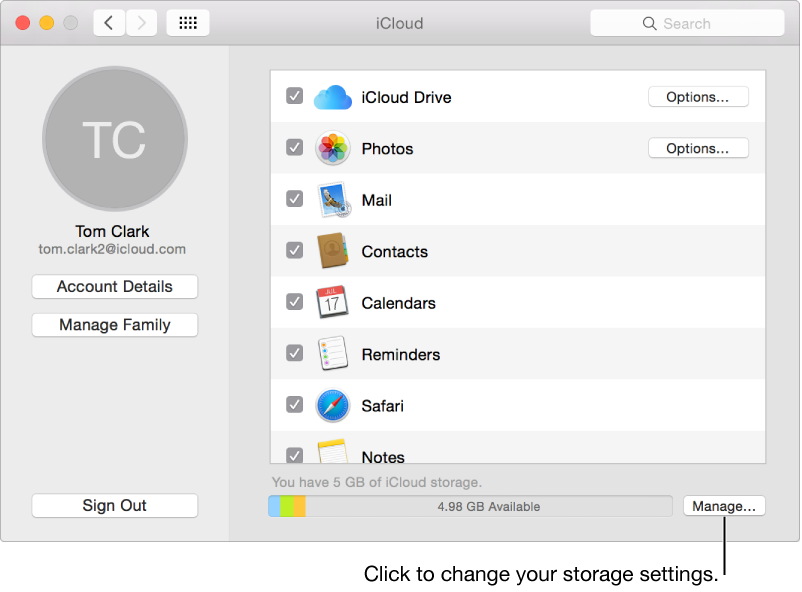Viewport: 802px width, 592px height.
Task: Click the iCloud Drive cloud icon
Action: [332, 96]
